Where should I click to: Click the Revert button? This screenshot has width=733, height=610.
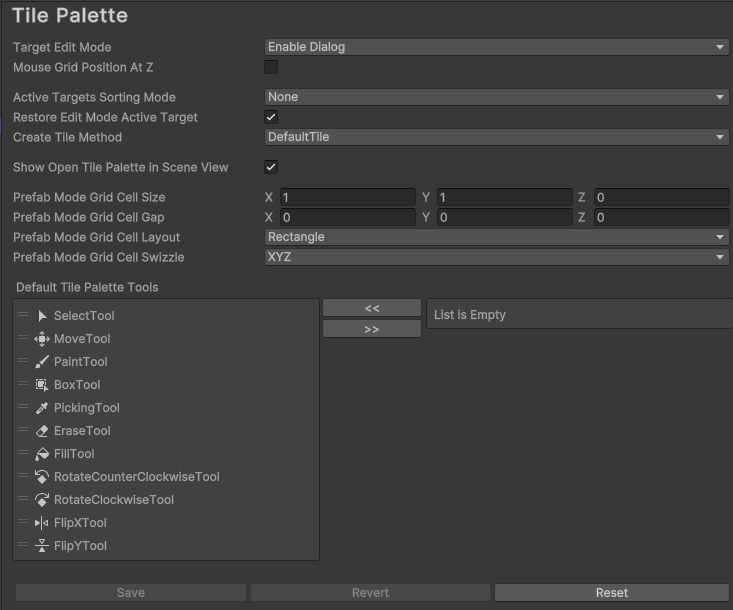tap(370, 593)
